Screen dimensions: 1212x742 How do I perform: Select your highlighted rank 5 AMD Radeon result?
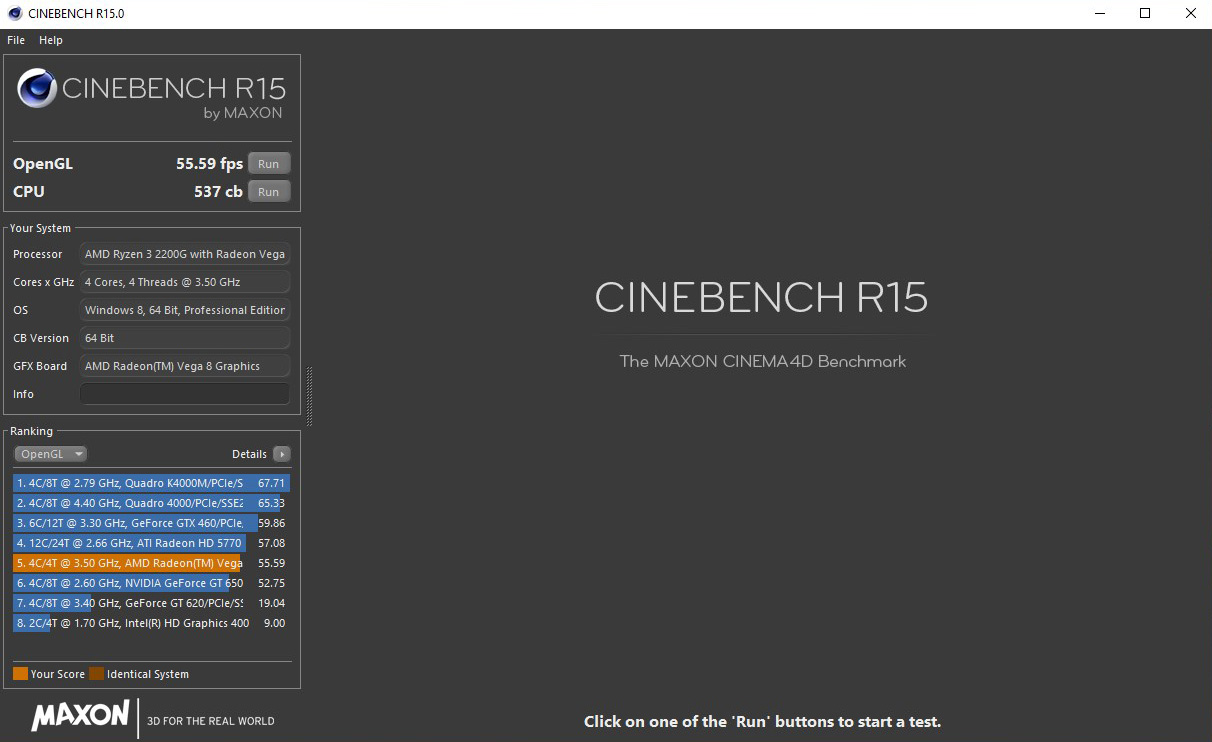point(130,563)
